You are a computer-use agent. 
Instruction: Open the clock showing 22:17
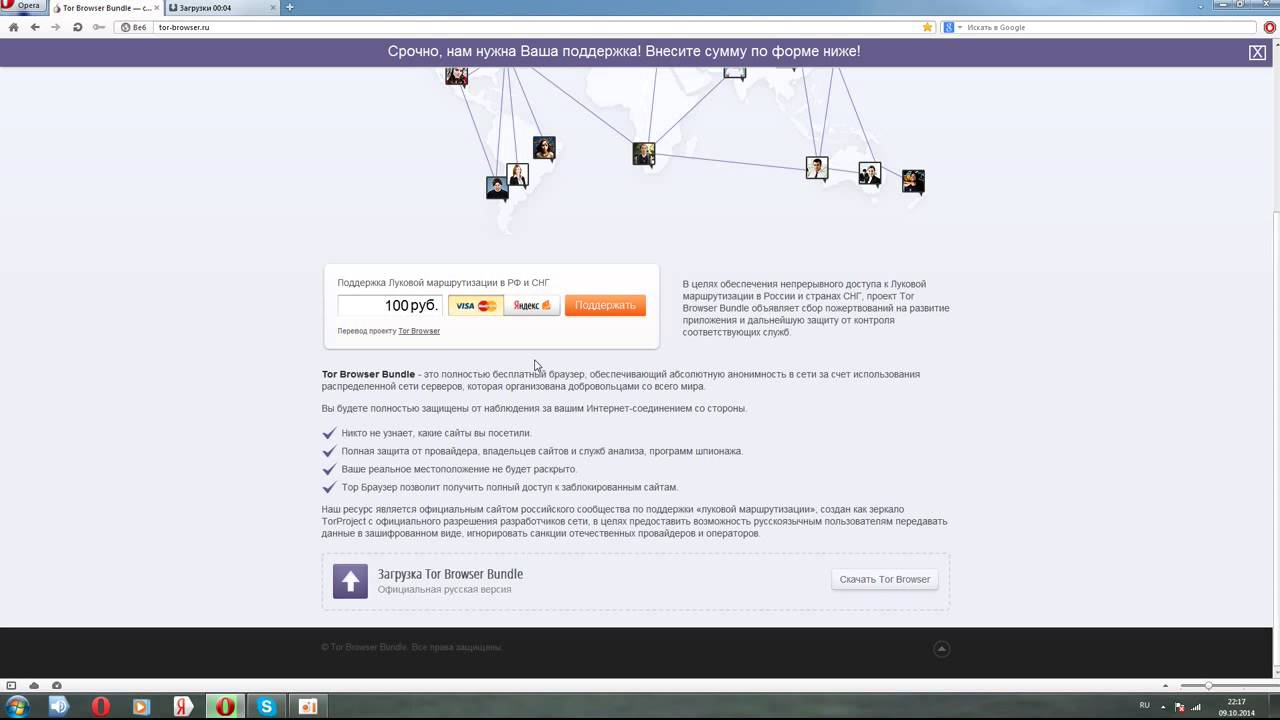(x=1237, y=707)
